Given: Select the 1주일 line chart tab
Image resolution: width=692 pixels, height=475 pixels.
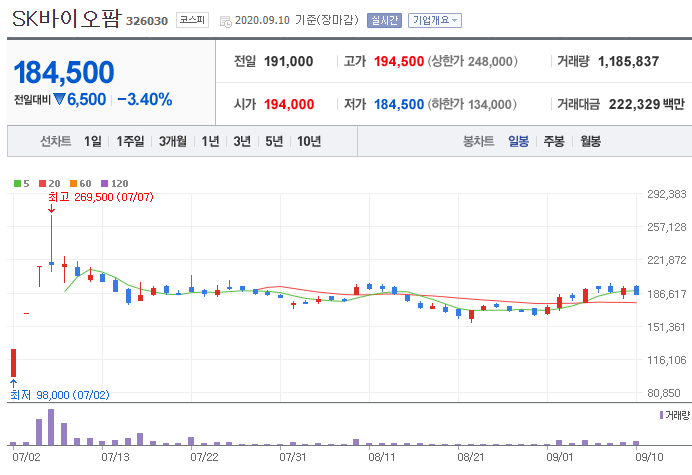Looking at the screenshot, I should pos(130,141).
